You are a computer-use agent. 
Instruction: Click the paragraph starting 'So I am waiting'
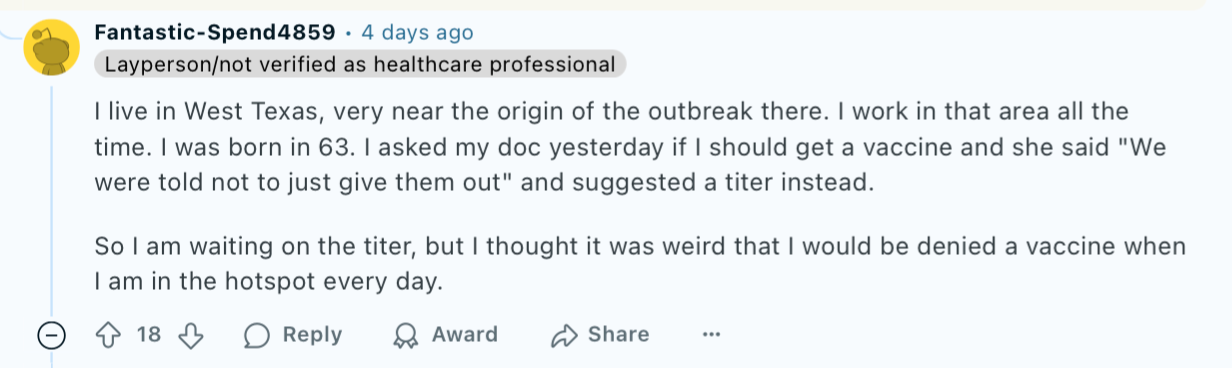[638, 264]
